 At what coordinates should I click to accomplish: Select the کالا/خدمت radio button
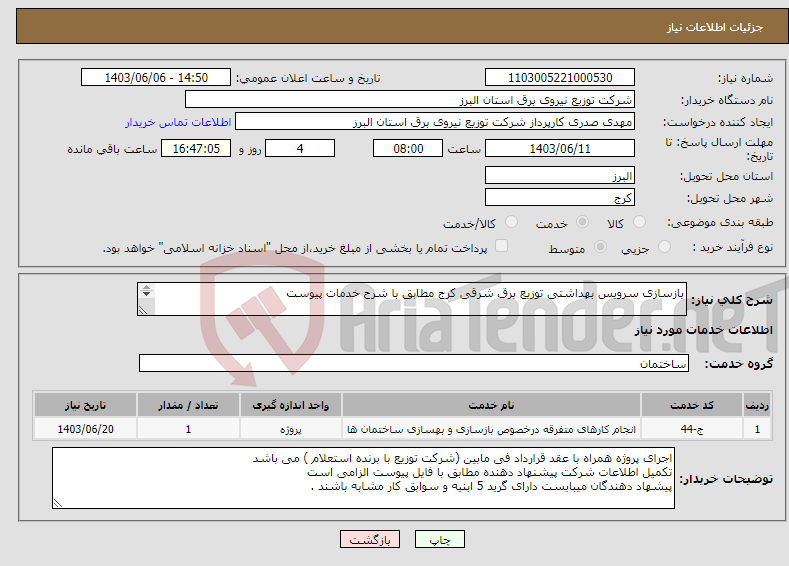pos(511,222)
